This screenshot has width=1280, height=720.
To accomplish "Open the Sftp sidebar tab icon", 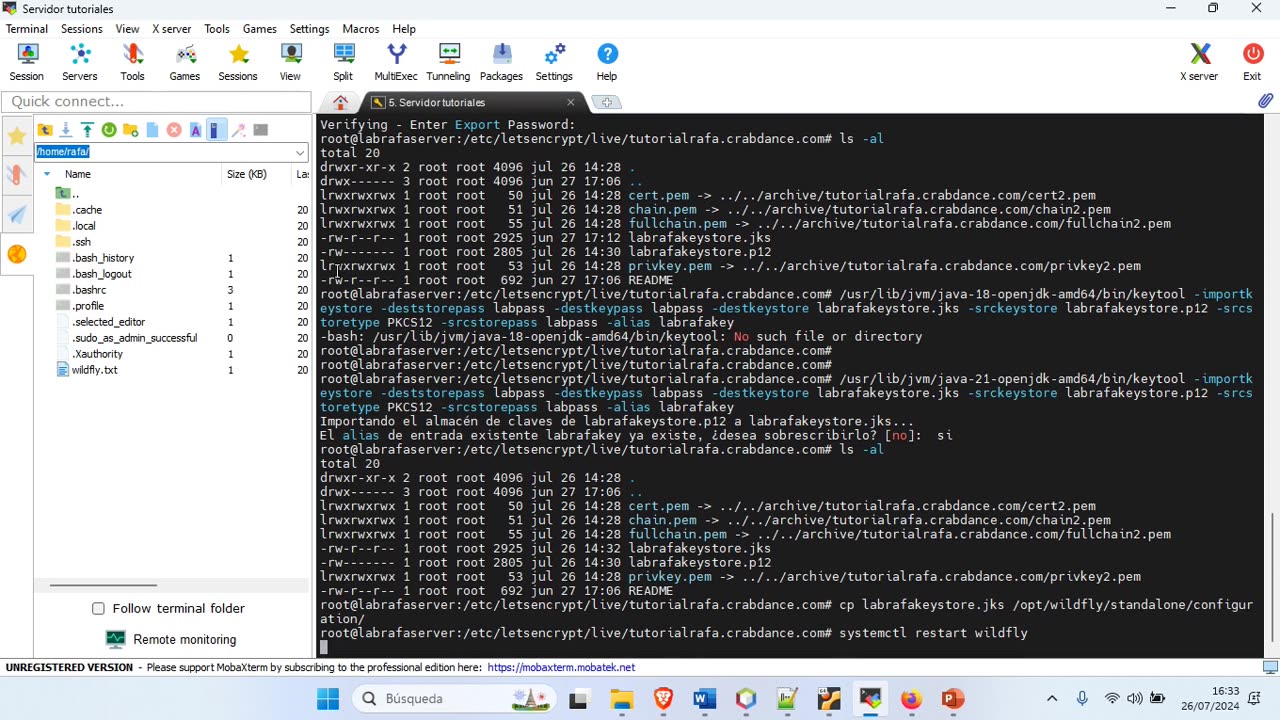I will 17,254.
